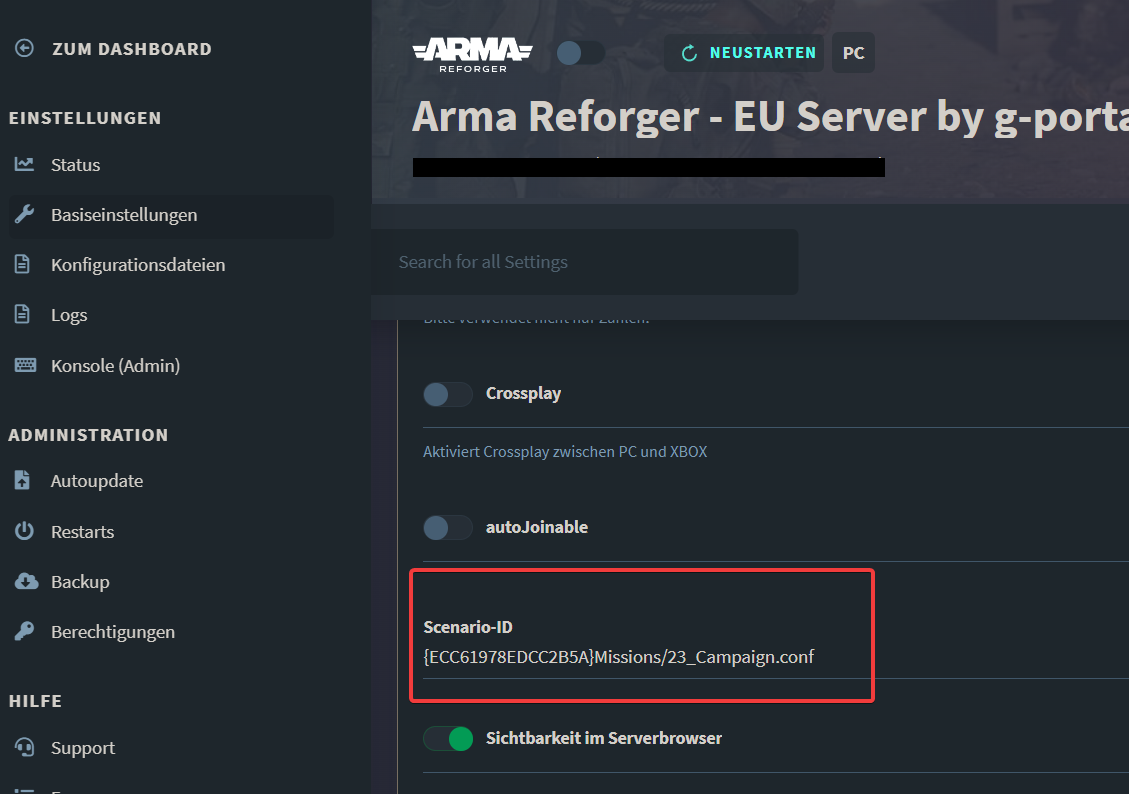Click the Scenario-ID value field
Image resolution: width=1129 pixels, height=794 pixels.
pos(617,657)
